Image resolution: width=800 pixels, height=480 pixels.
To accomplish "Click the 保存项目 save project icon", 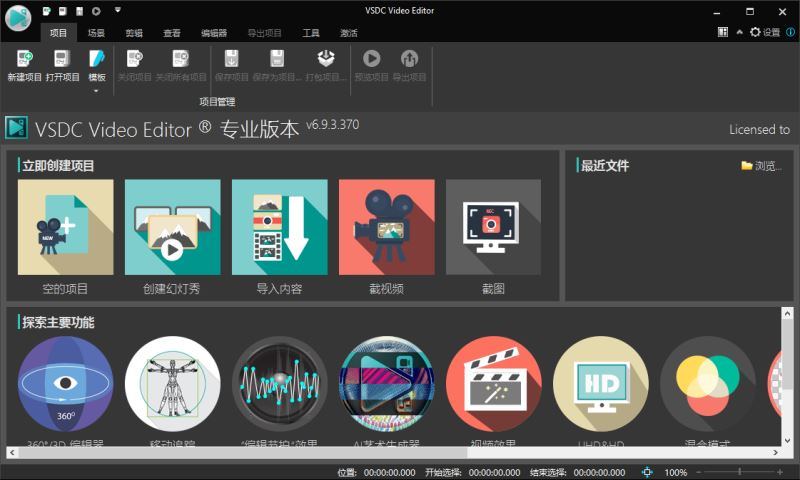I will tap(232, 59).
